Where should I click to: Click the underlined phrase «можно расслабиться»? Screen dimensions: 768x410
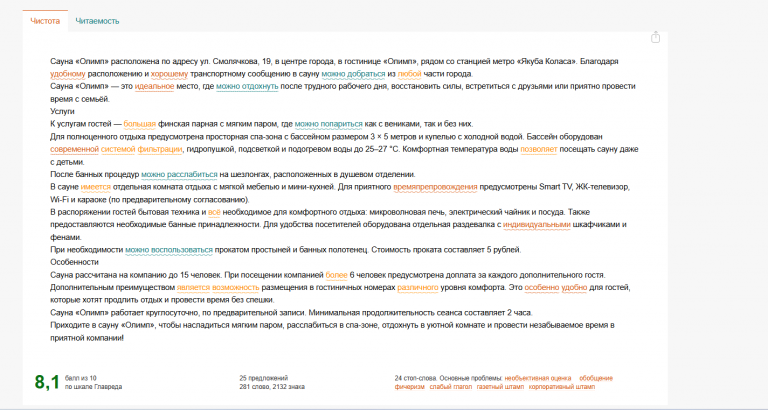tap(179, 174)
